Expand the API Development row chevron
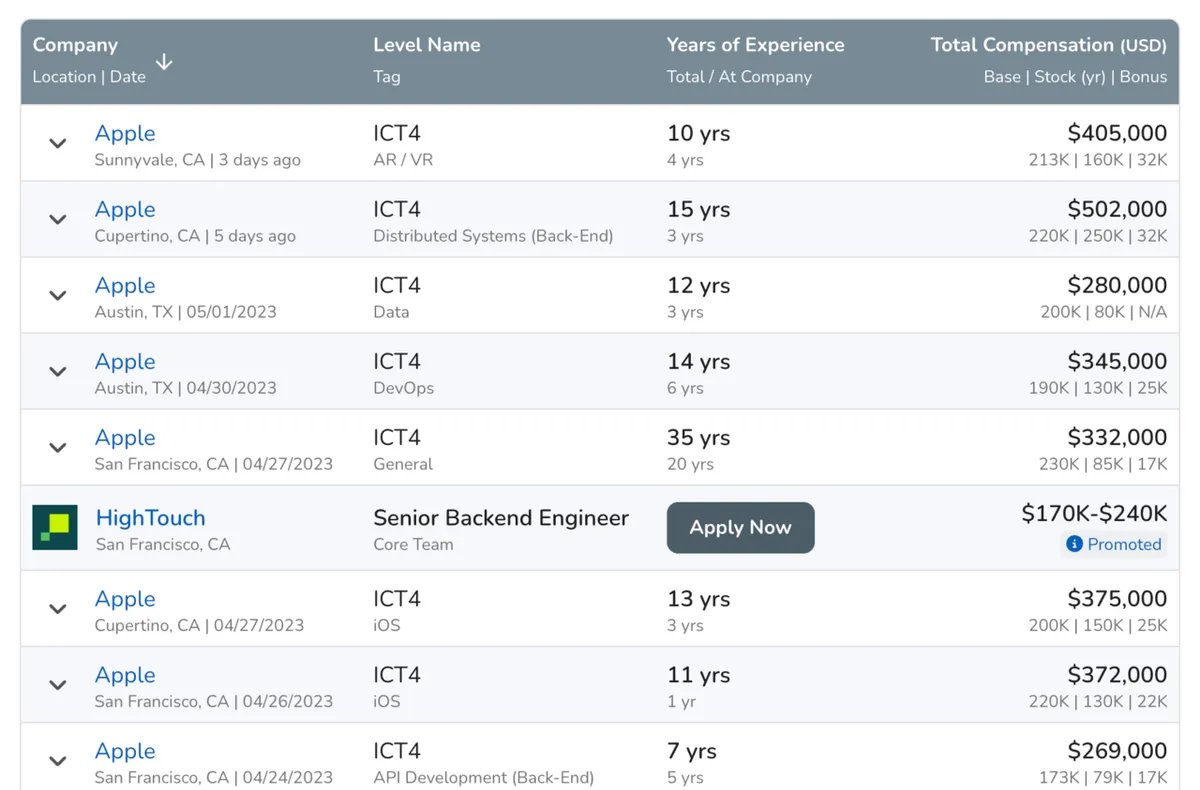The image size is (1200, 790). [x=58, y=761]
